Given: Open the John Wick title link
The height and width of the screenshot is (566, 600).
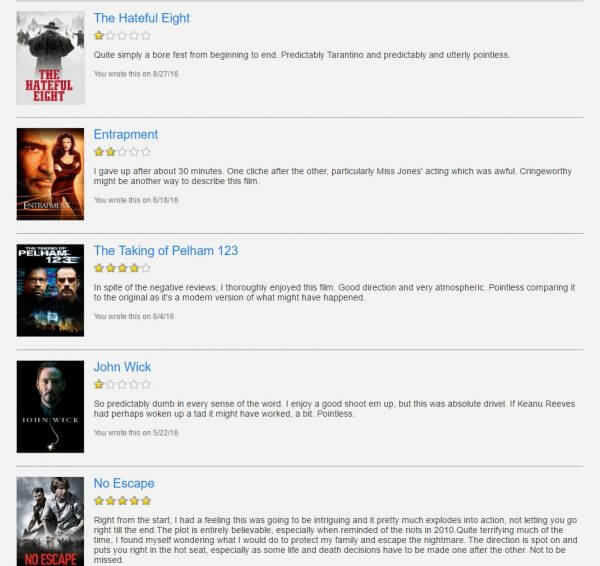Looking at the screenshot, I should tap(122, 367).
